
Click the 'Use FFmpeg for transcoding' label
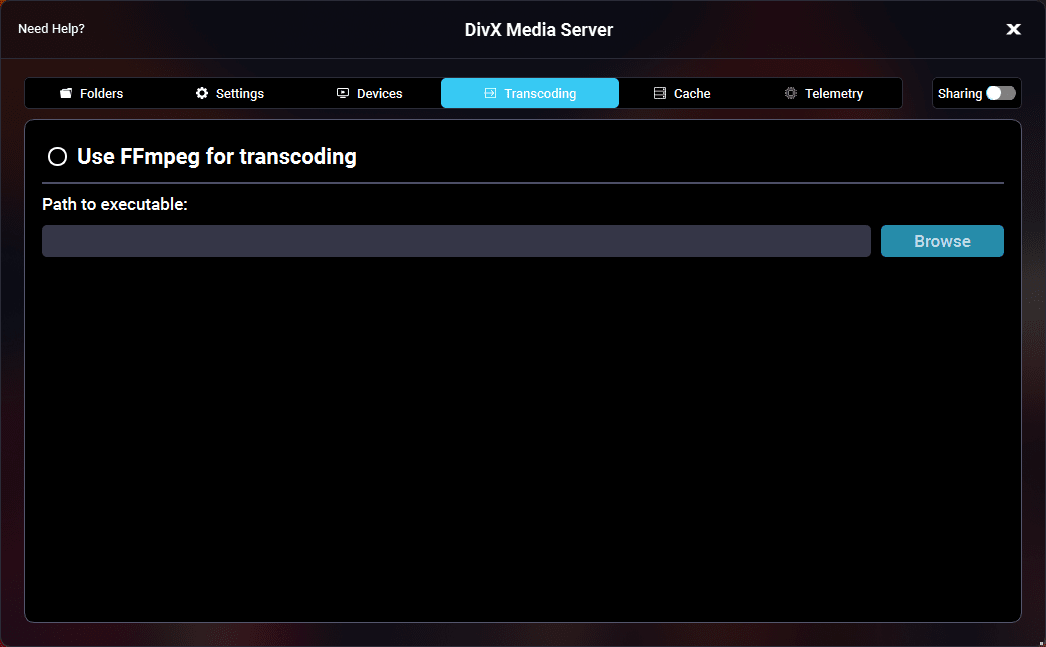point(217,156)
